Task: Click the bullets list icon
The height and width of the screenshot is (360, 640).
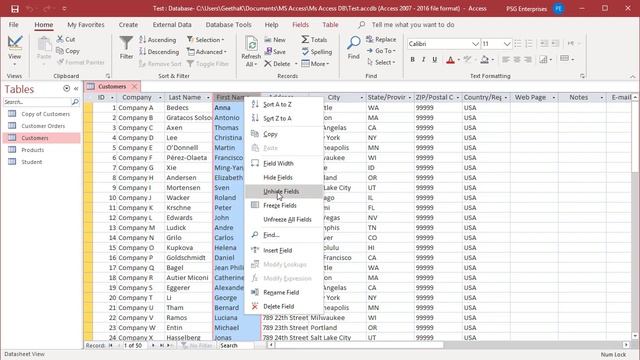Action: [518, 44]
